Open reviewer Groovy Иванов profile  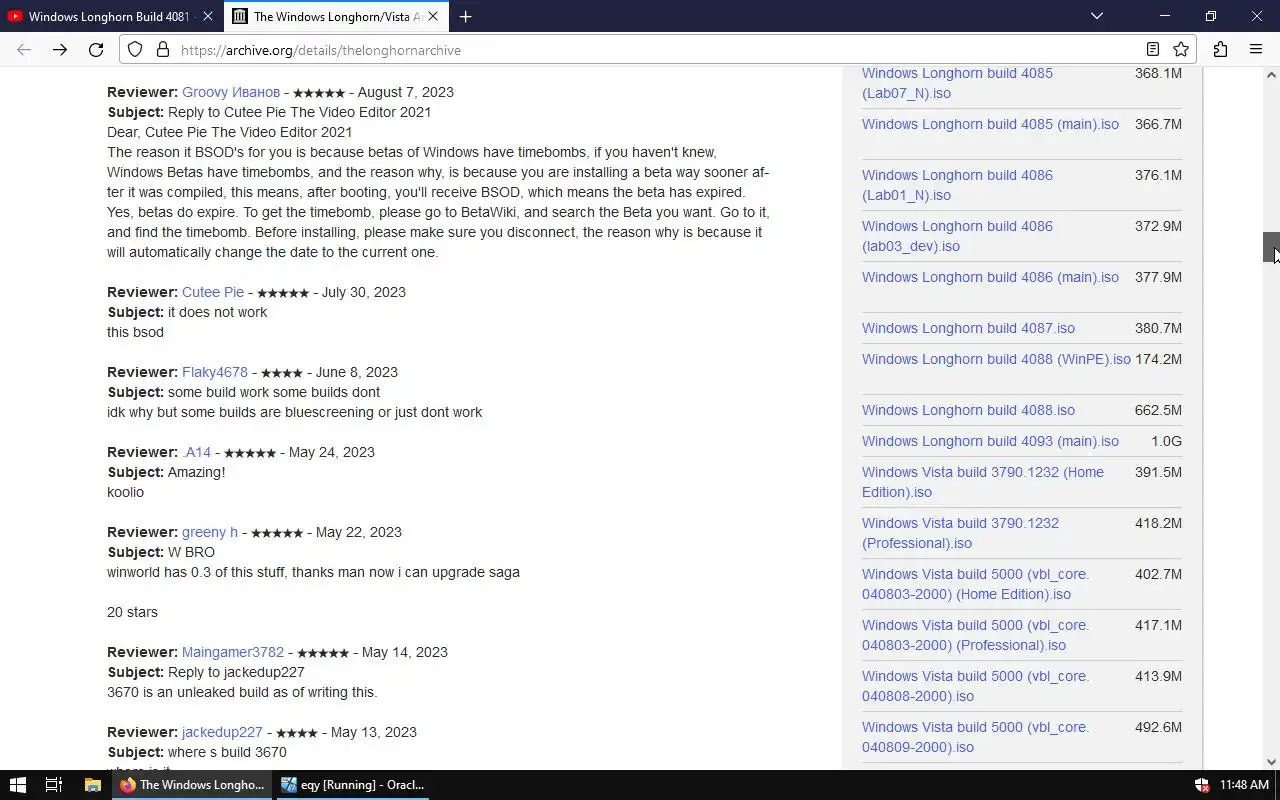(x=231, y=92)
